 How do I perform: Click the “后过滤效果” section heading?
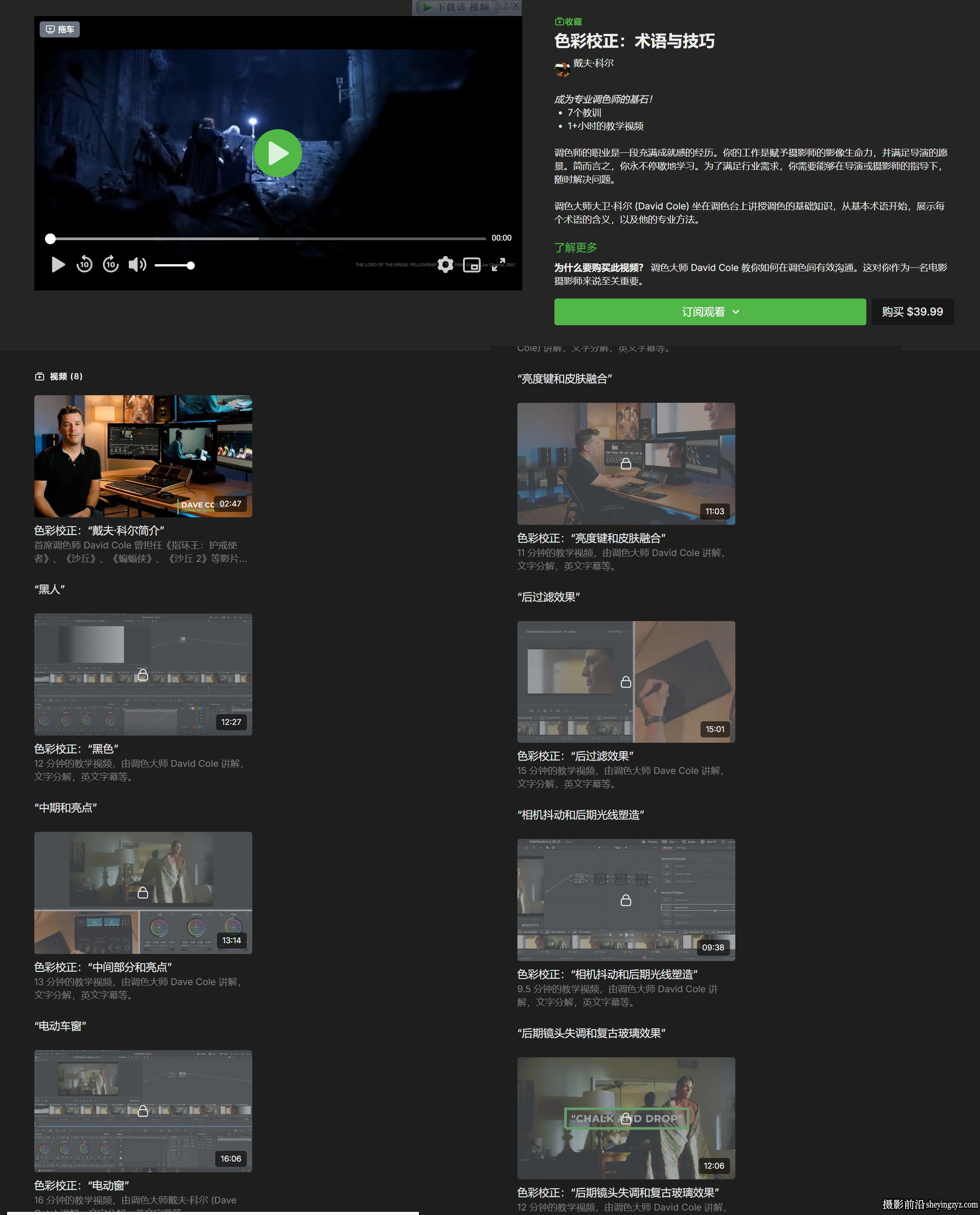coord(549,597)
